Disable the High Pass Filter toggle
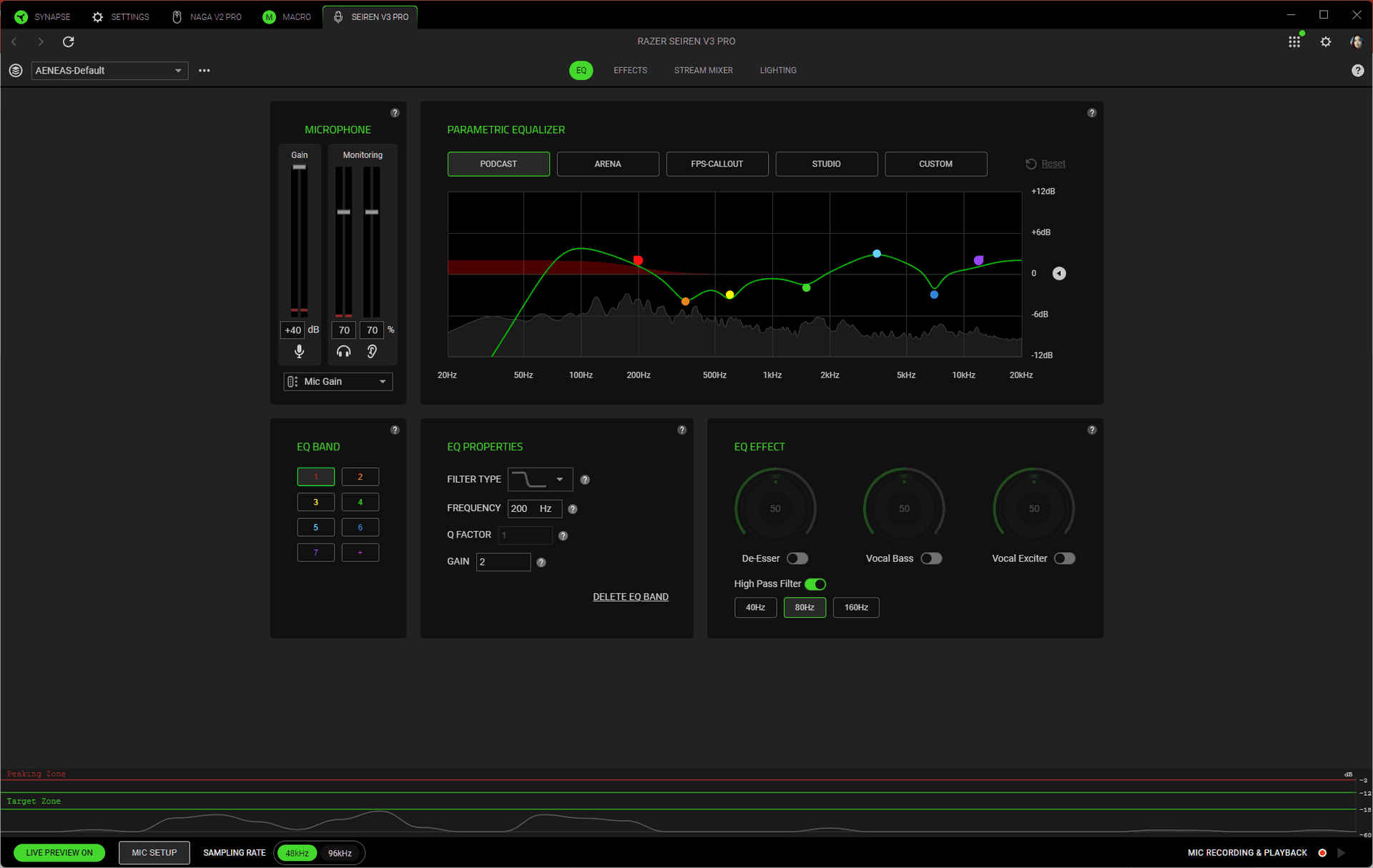This screenshot has width=1373, height=868. click(815, 584)
